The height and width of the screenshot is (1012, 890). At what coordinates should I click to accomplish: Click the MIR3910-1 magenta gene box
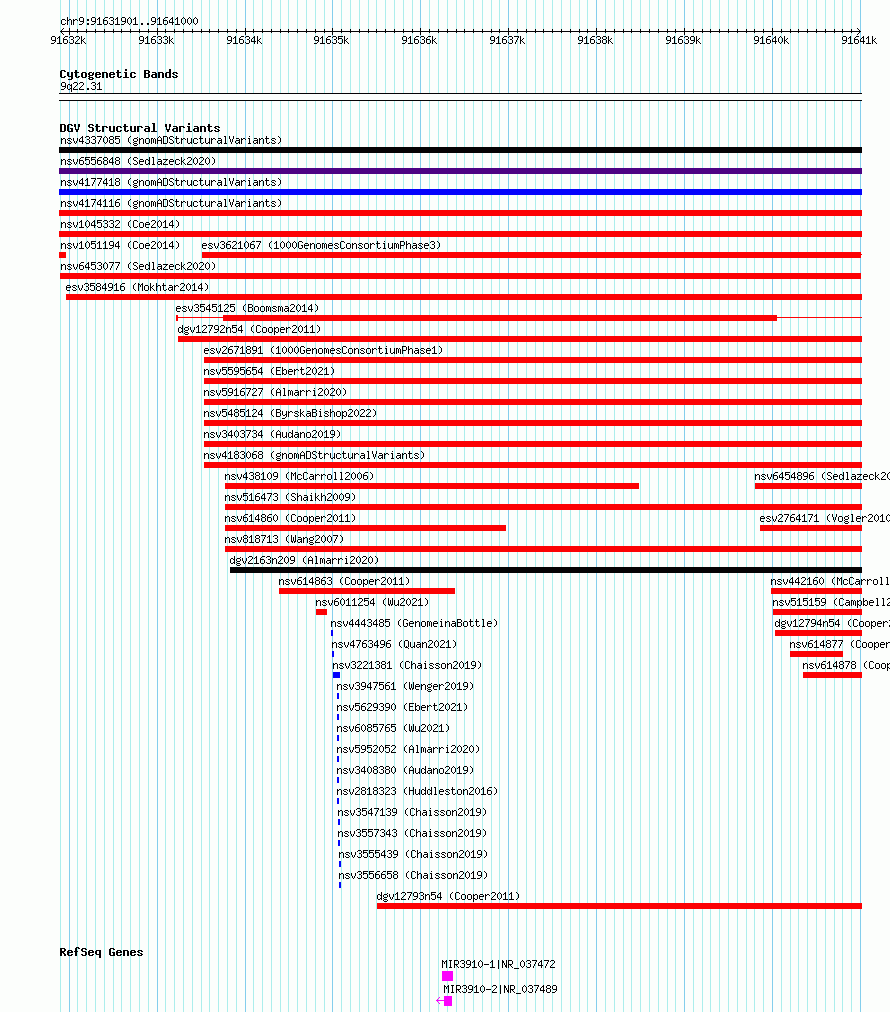447,976
